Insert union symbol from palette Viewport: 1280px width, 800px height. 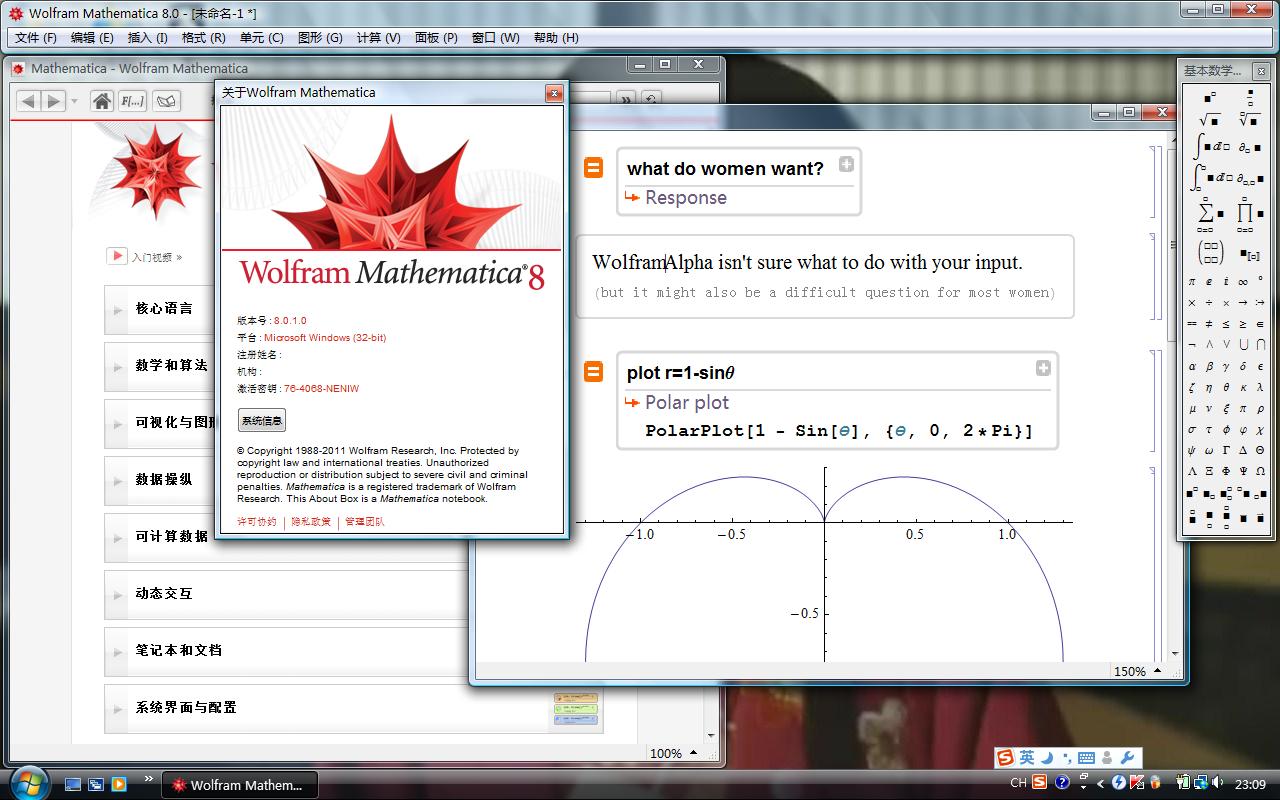click(x=1243, y=344)
